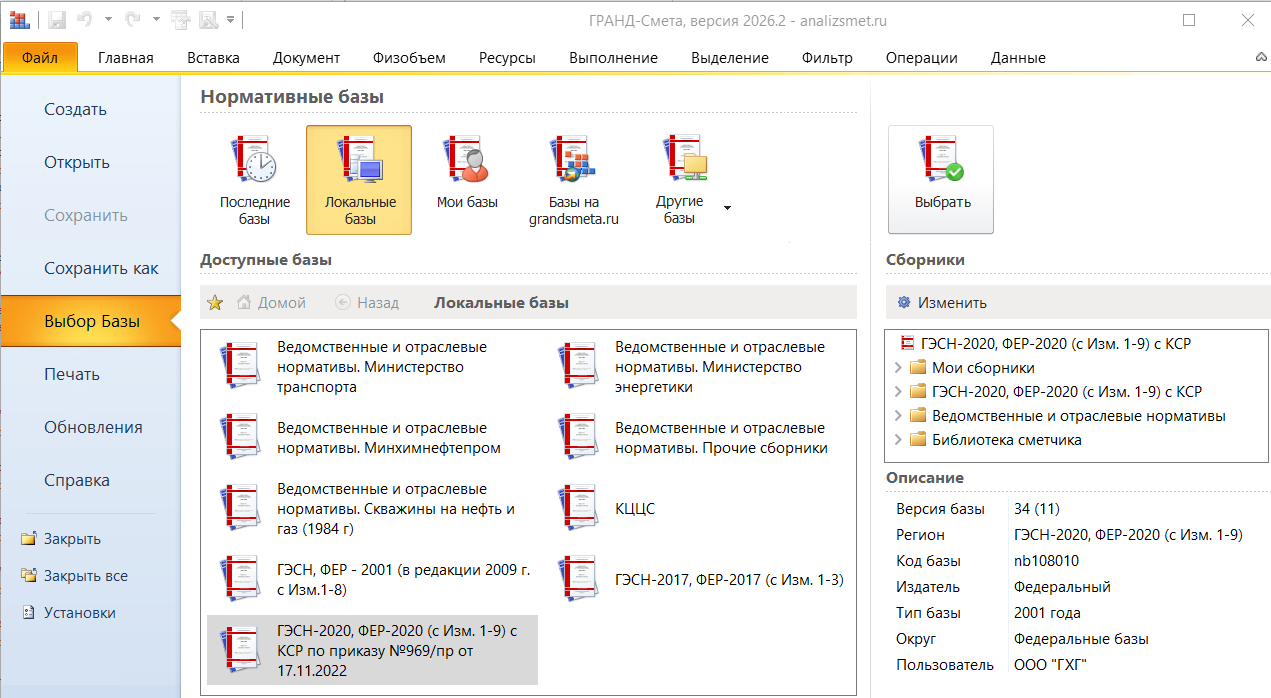The width and height of the screenshot is (1271, 698).
Task: Open Печать in the side menu
Action: coord(90,374)
